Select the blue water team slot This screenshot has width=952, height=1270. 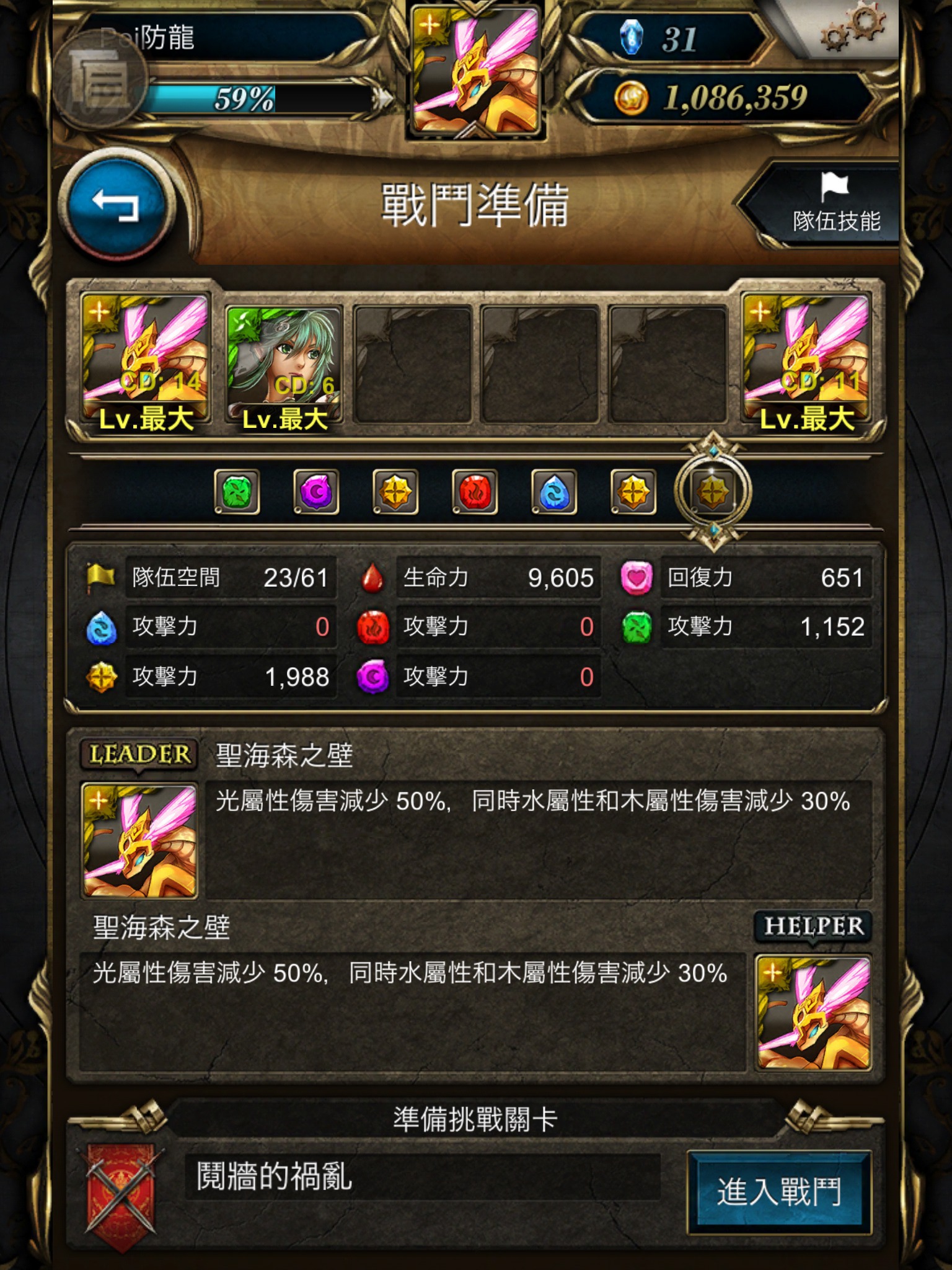click(554, 492)
